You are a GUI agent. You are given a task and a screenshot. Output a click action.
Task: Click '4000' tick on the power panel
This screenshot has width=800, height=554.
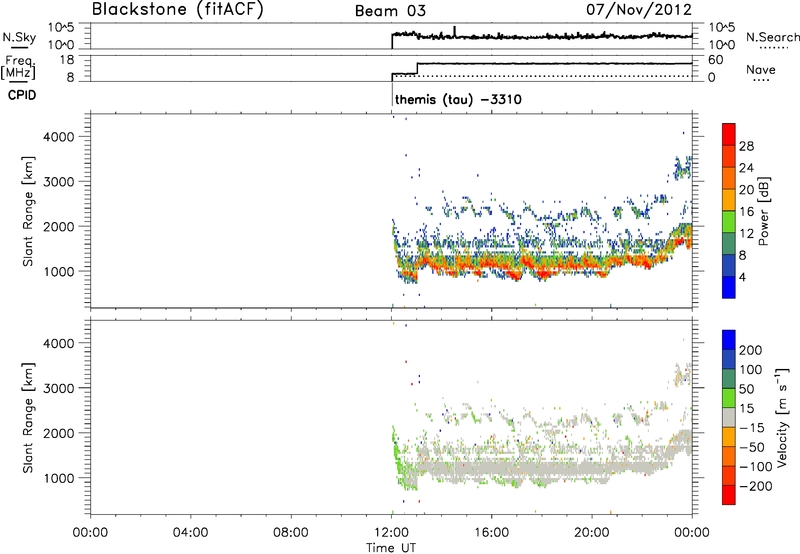tap(58, 137)
